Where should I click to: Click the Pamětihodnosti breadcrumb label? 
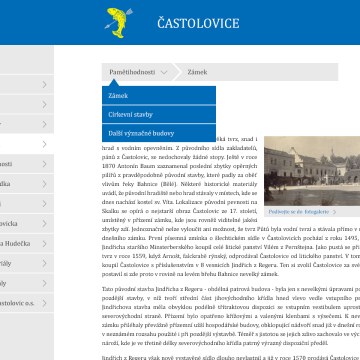[132, 72]
